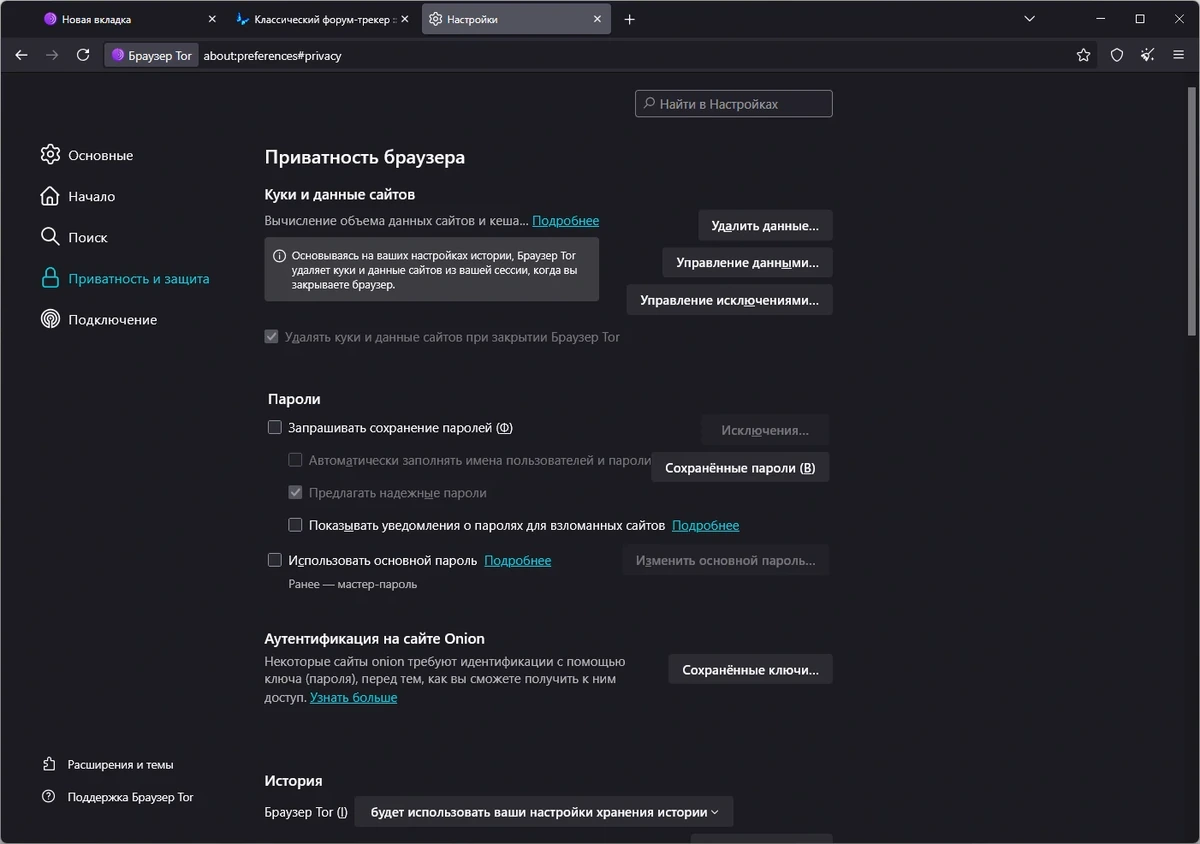
Task: Switch to Классический форум-трекер tab
Action: [322, 19]
